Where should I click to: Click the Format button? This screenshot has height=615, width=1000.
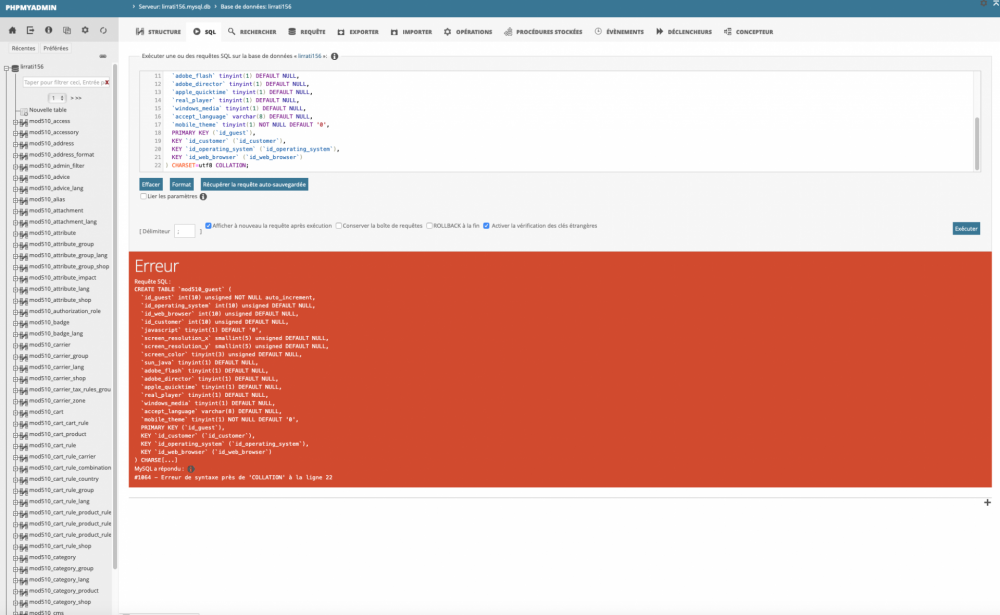click(x=181, y=184)
